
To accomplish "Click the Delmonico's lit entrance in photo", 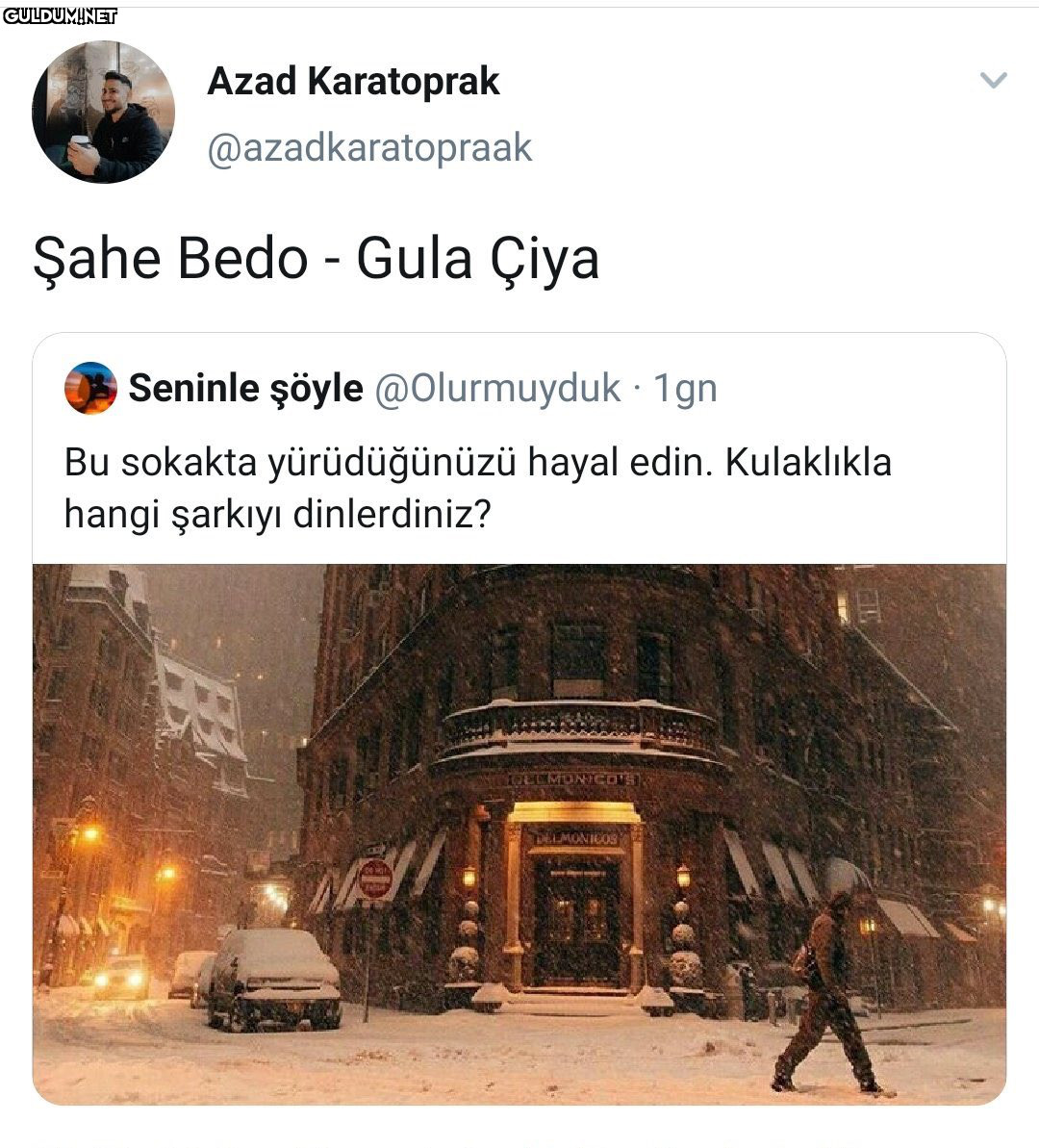I will pos(575,905).
